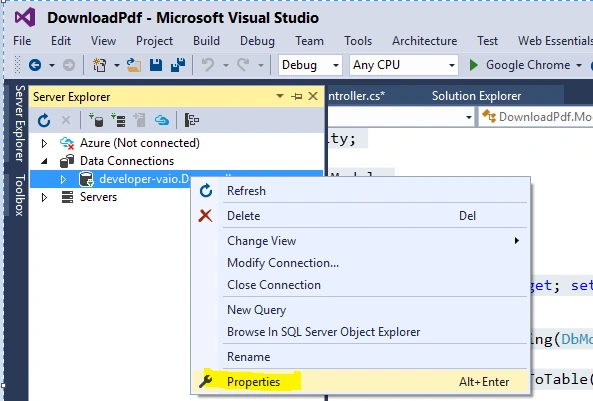The height and width of the screenshot is (401, 593).
Task: Collapse the Data Connections node
Action: [44, 161]
